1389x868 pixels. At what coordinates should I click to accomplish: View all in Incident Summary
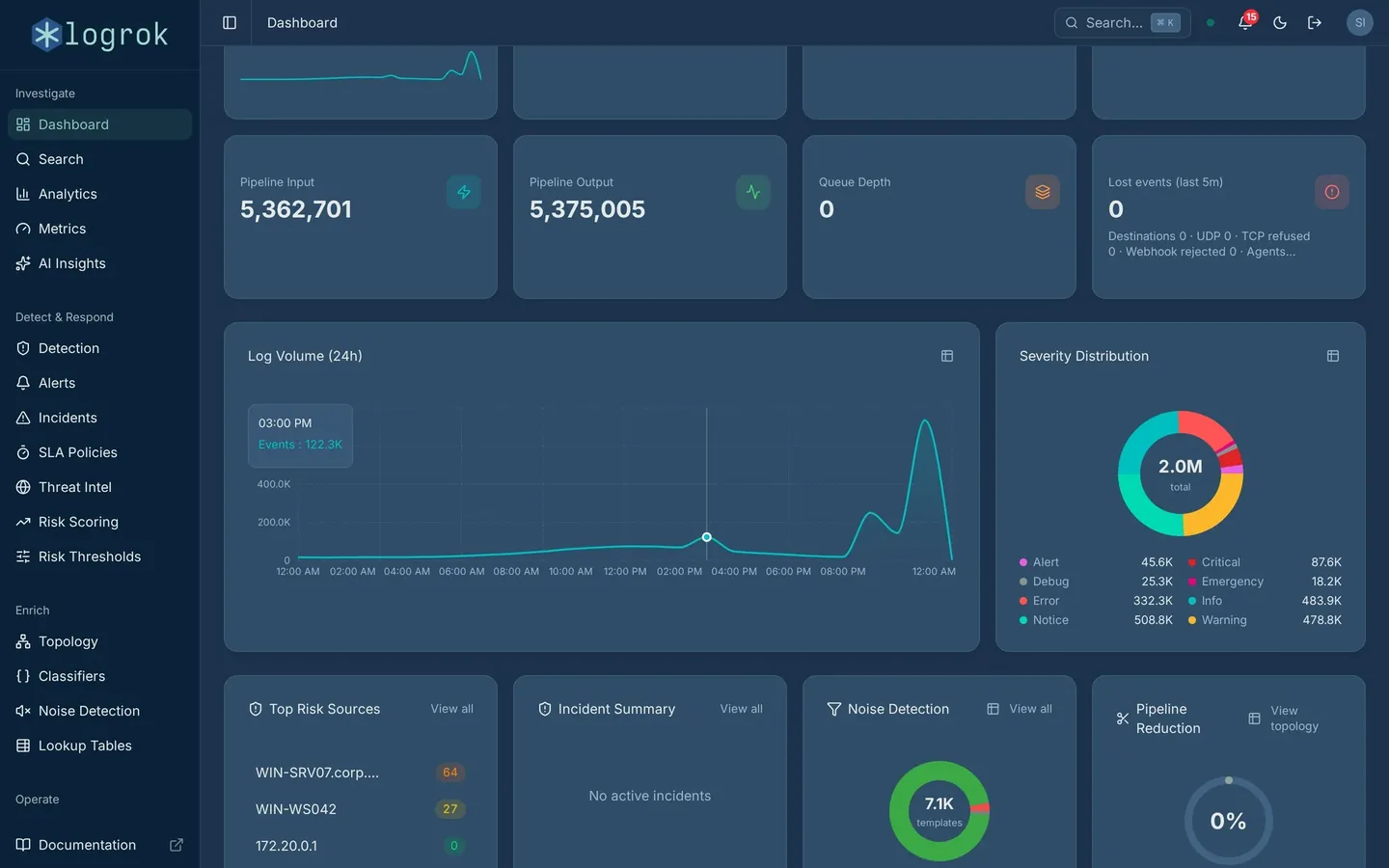(x=741, y=709)
